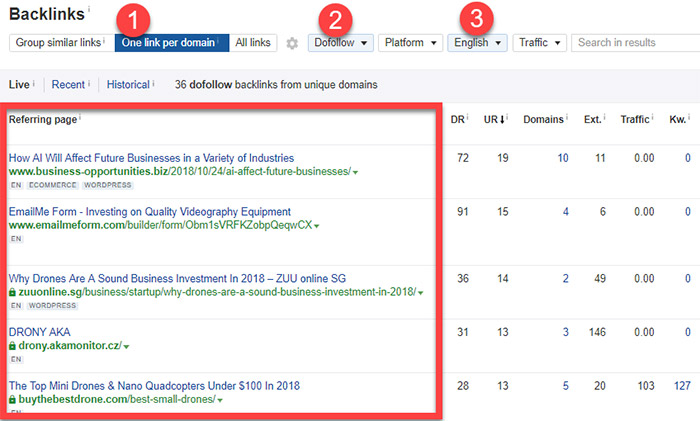Screen dimensions: 700x421
Task: Click the ECOMMERCE tag on business-opportunities row
Action: (53, 185)
